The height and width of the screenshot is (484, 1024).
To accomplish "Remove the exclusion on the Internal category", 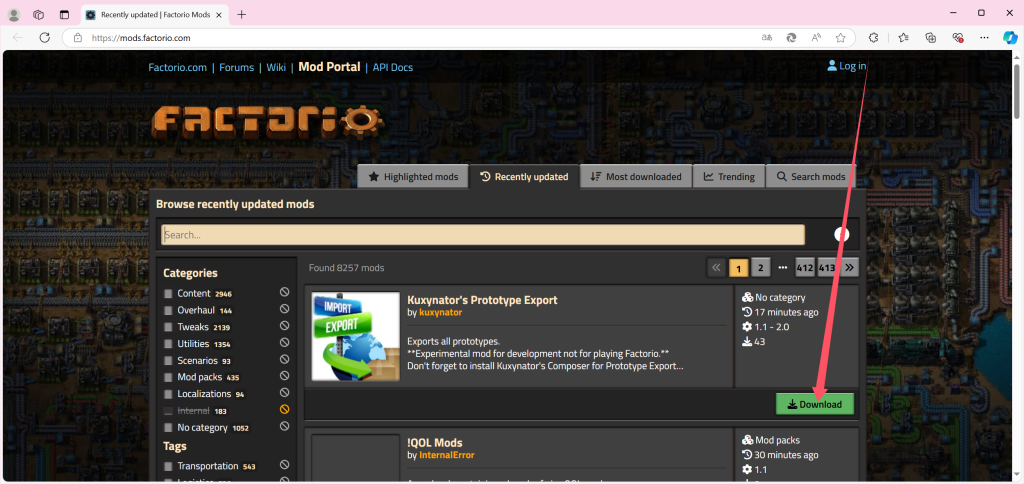I will (x=284, y=410).
